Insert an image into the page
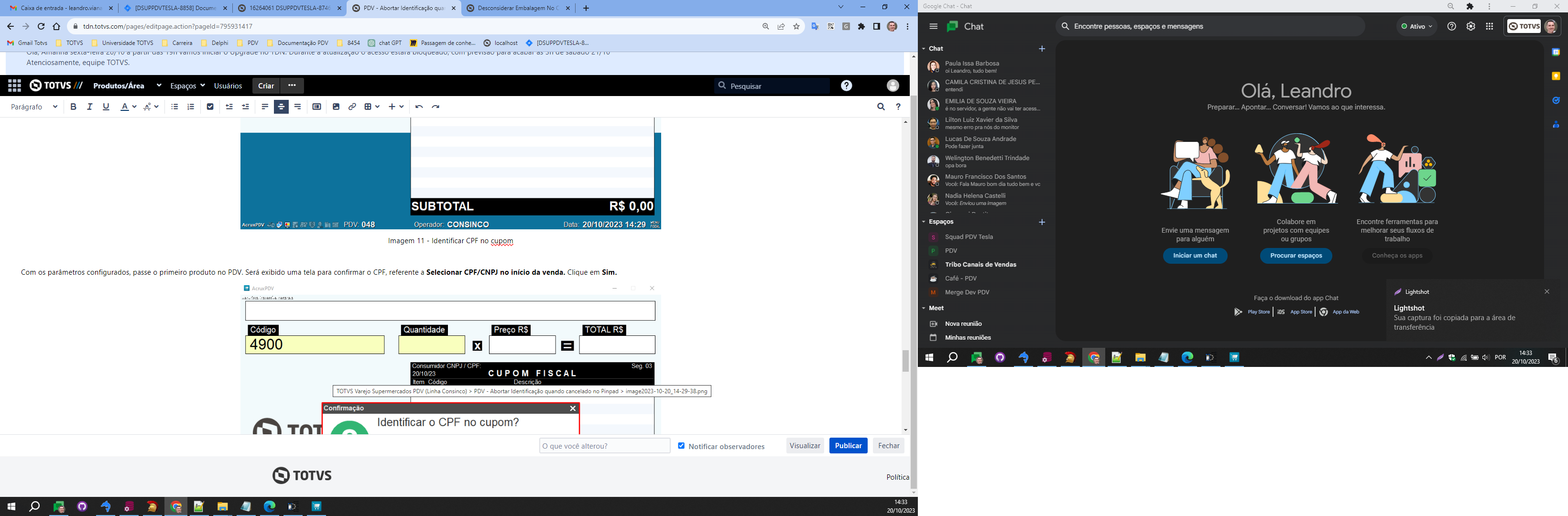1568x516 pixels. (336, 107)
